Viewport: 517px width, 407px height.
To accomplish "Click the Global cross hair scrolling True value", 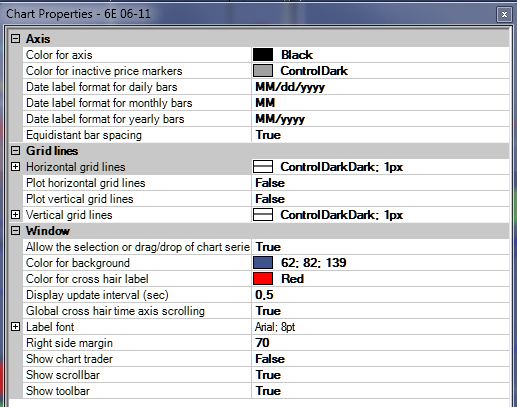I will [268, 311].
